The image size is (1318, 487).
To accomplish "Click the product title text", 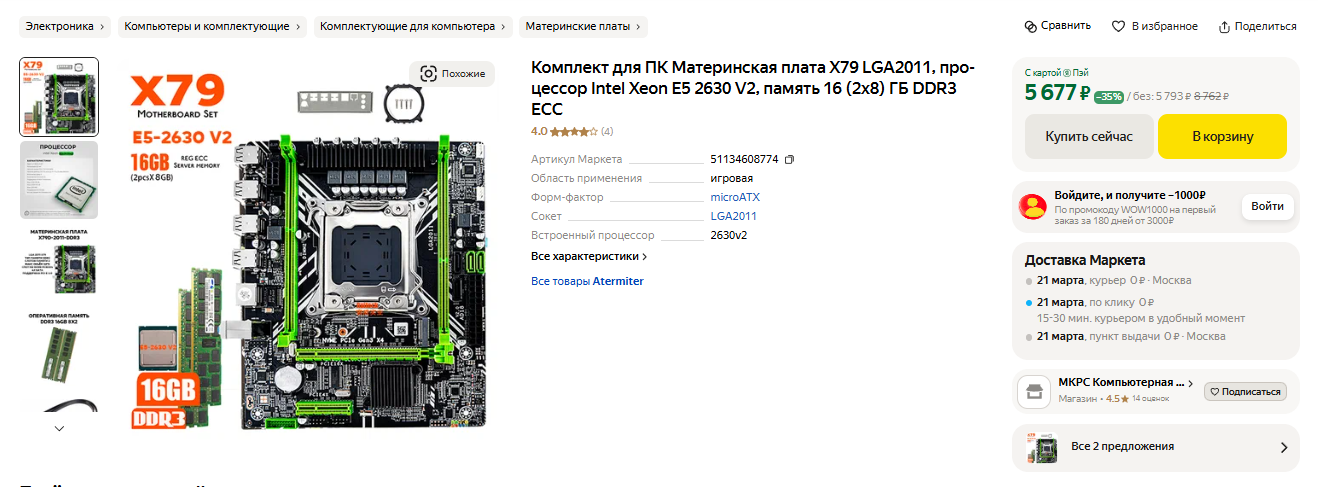I will (752, 88).
